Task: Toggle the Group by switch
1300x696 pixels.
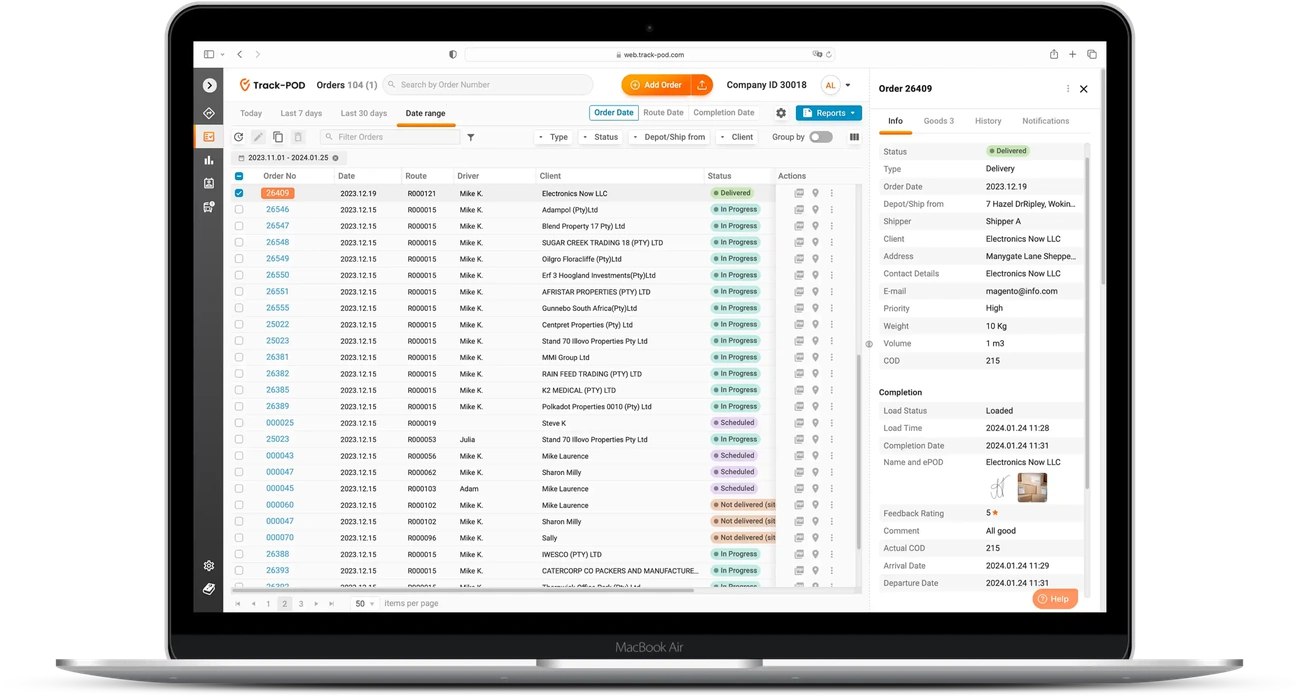Action: click(820, 137)
